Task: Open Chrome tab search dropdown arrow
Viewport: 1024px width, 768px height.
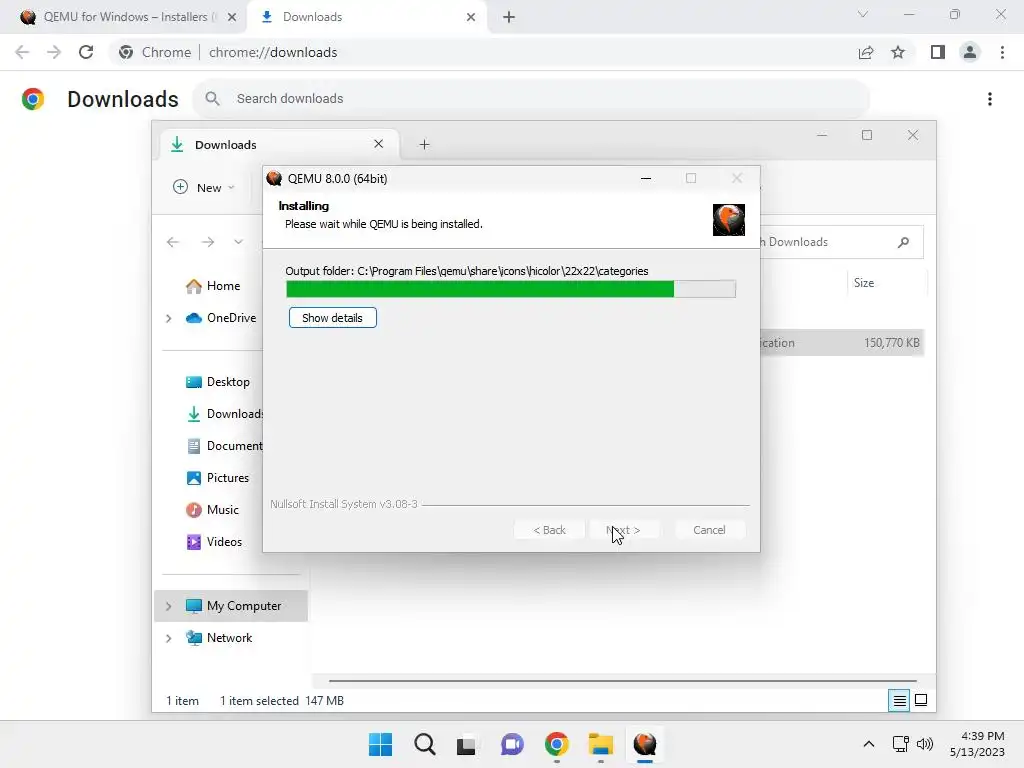Action: (863, 14)
